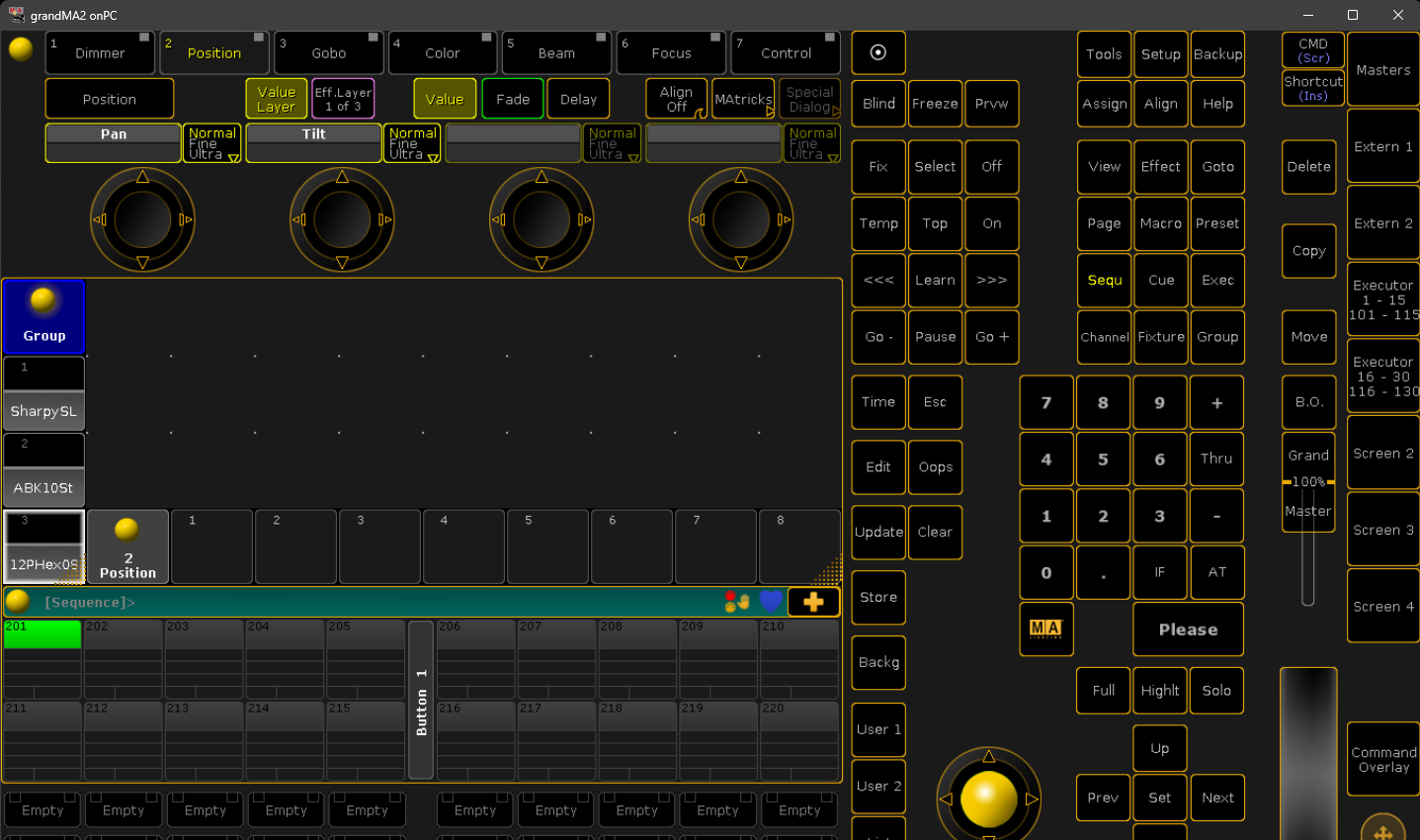Open Special Dialog popup

tap(809, 99)
